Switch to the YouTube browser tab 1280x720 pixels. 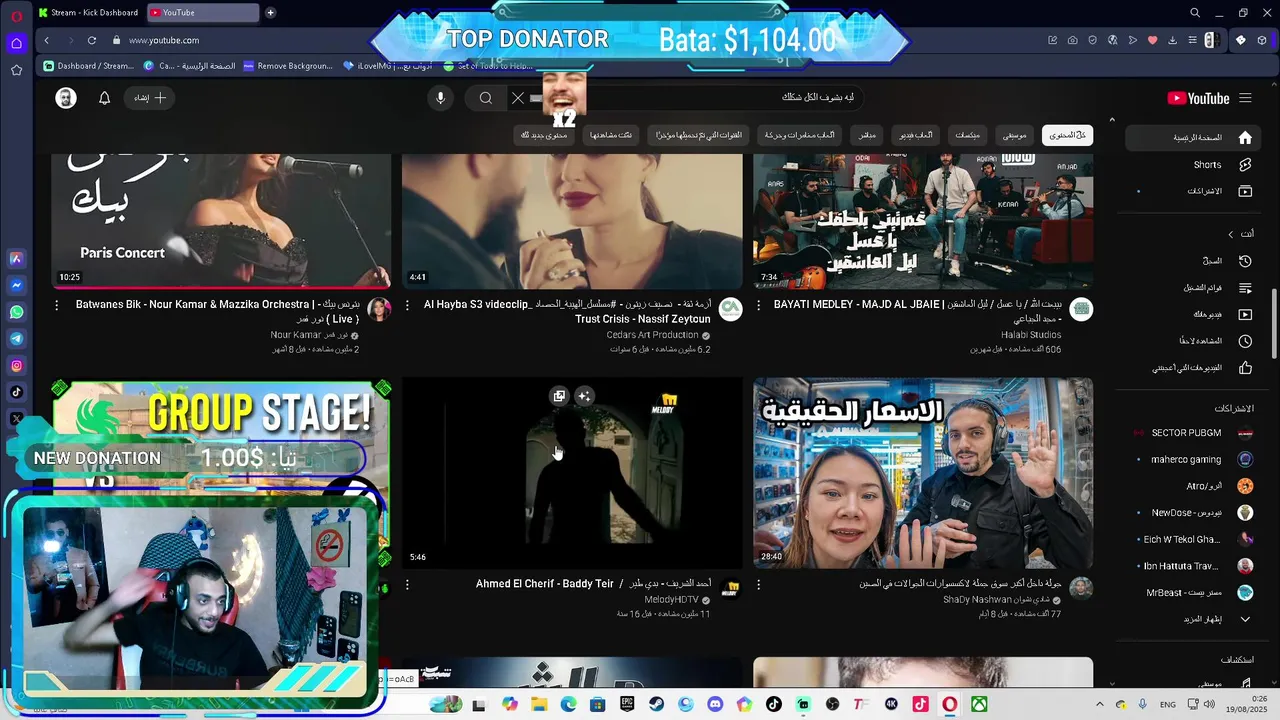(202, 13)
